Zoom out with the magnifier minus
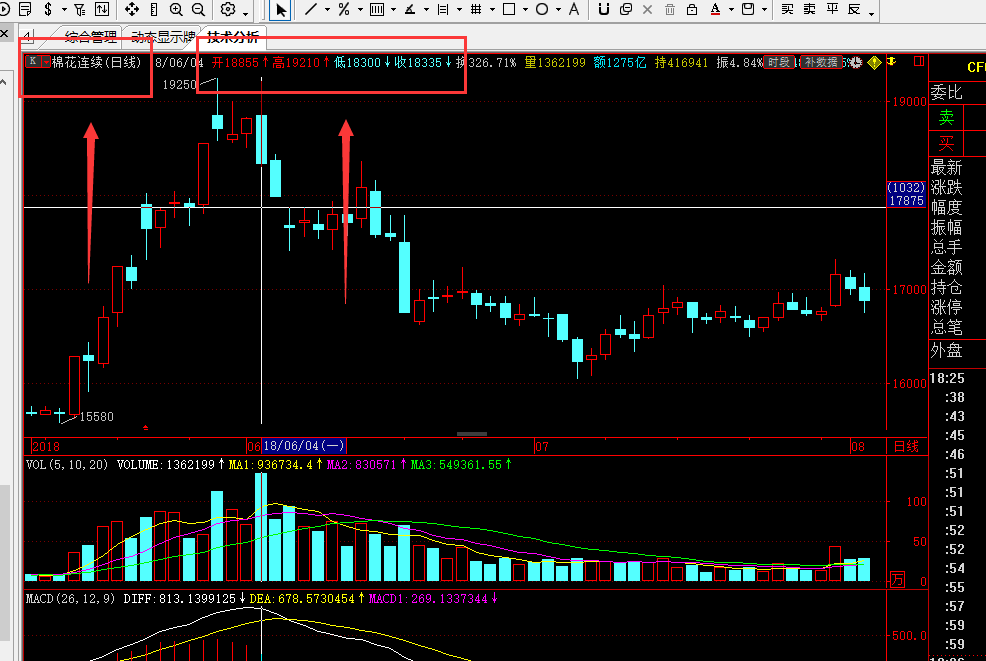The image size is (986, 661). tap(198, 9)
